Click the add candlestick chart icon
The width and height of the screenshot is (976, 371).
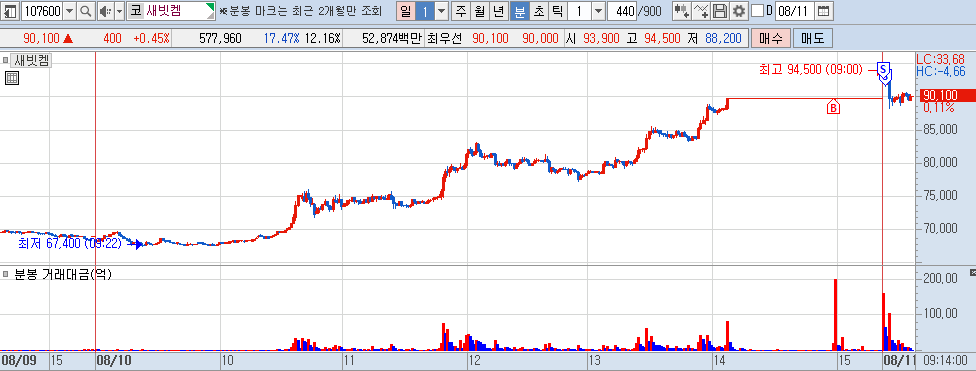[682, 11]
